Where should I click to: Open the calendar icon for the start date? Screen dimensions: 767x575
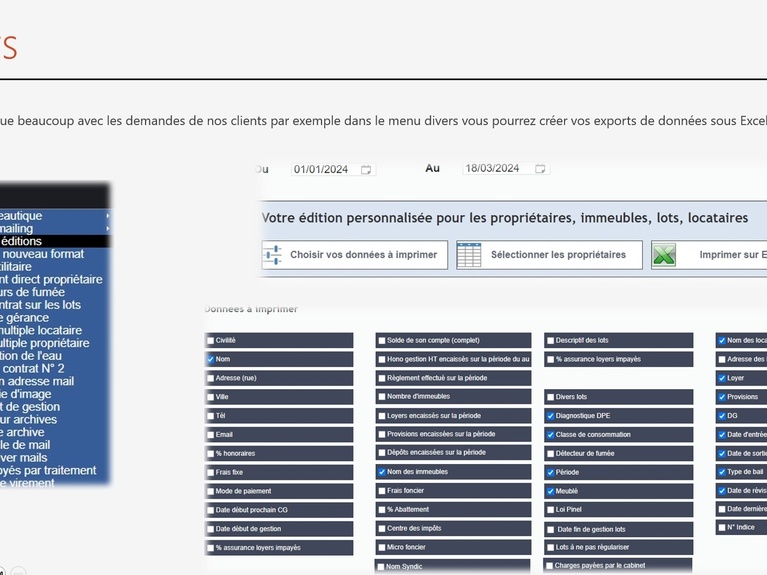(x=366, y=170)
